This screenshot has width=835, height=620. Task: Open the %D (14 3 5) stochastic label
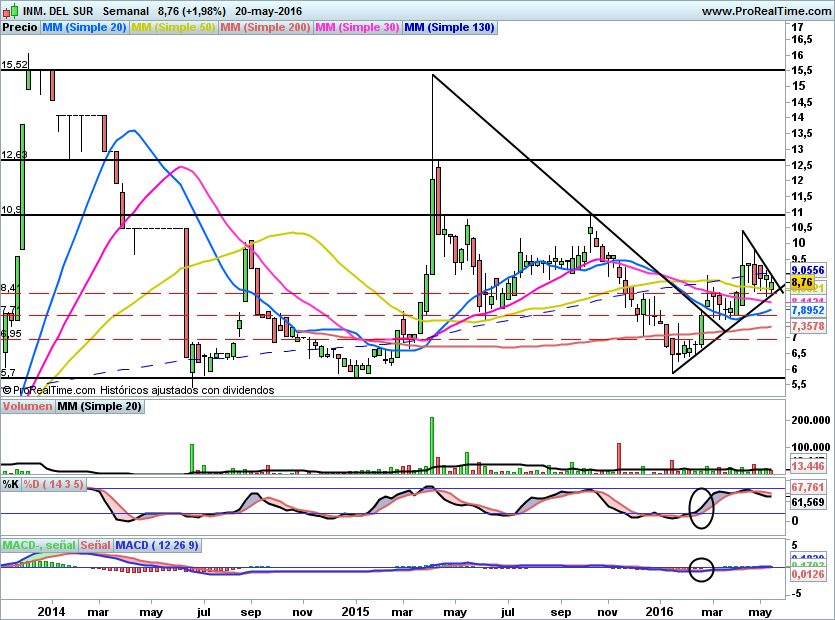pyautogui.click(x=56, y=484)
